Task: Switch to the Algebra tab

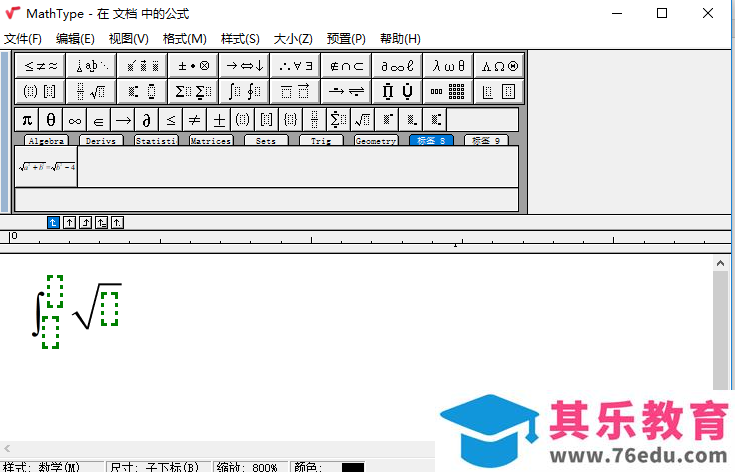Action: point(46,141)
